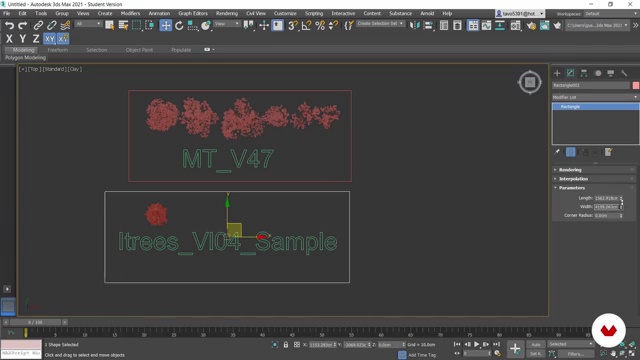Open the Rendering menu
Screen dimensions: 640x360
point(227,13)
